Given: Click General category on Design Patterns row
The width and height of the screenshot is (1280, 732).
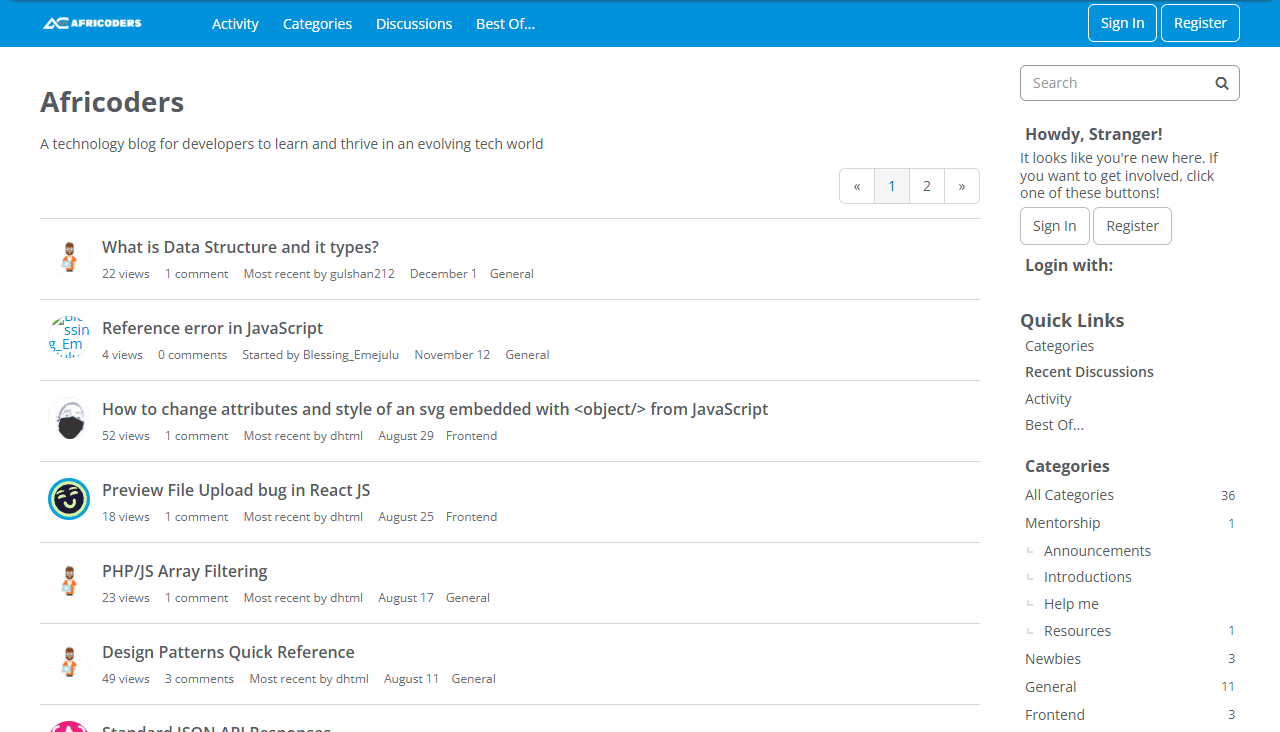Looking at the screenshot, I should [x=473, y=679].
